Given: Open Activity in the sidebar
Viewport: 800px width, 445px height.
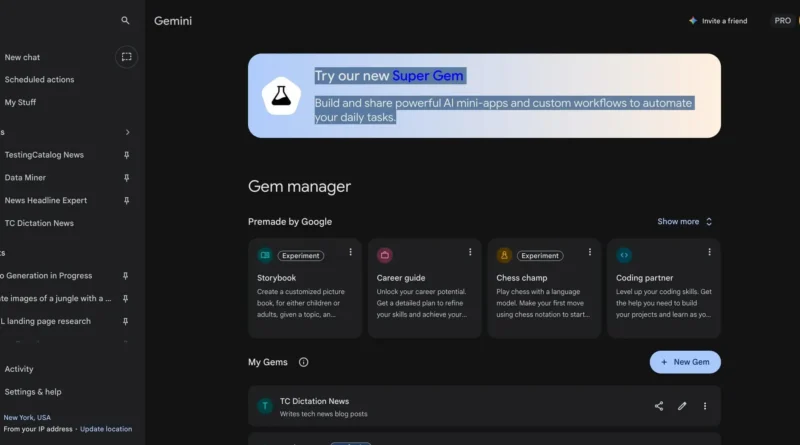Looking at the screenshot, I should click(x=19, y=369).
